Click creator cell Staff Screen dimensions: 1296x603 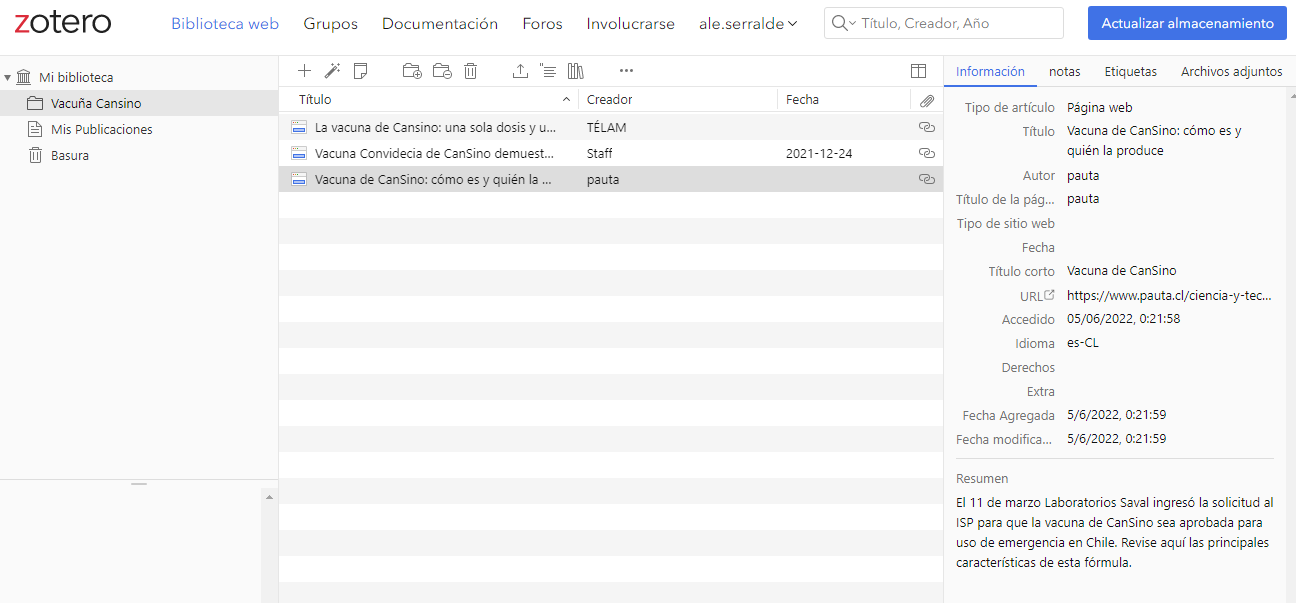click(x=600, y=154)
